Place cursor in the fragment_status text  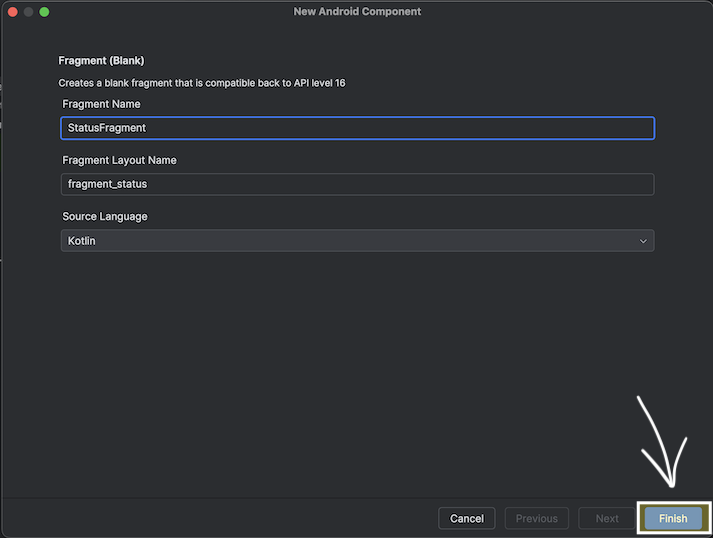tap(107, 184)
